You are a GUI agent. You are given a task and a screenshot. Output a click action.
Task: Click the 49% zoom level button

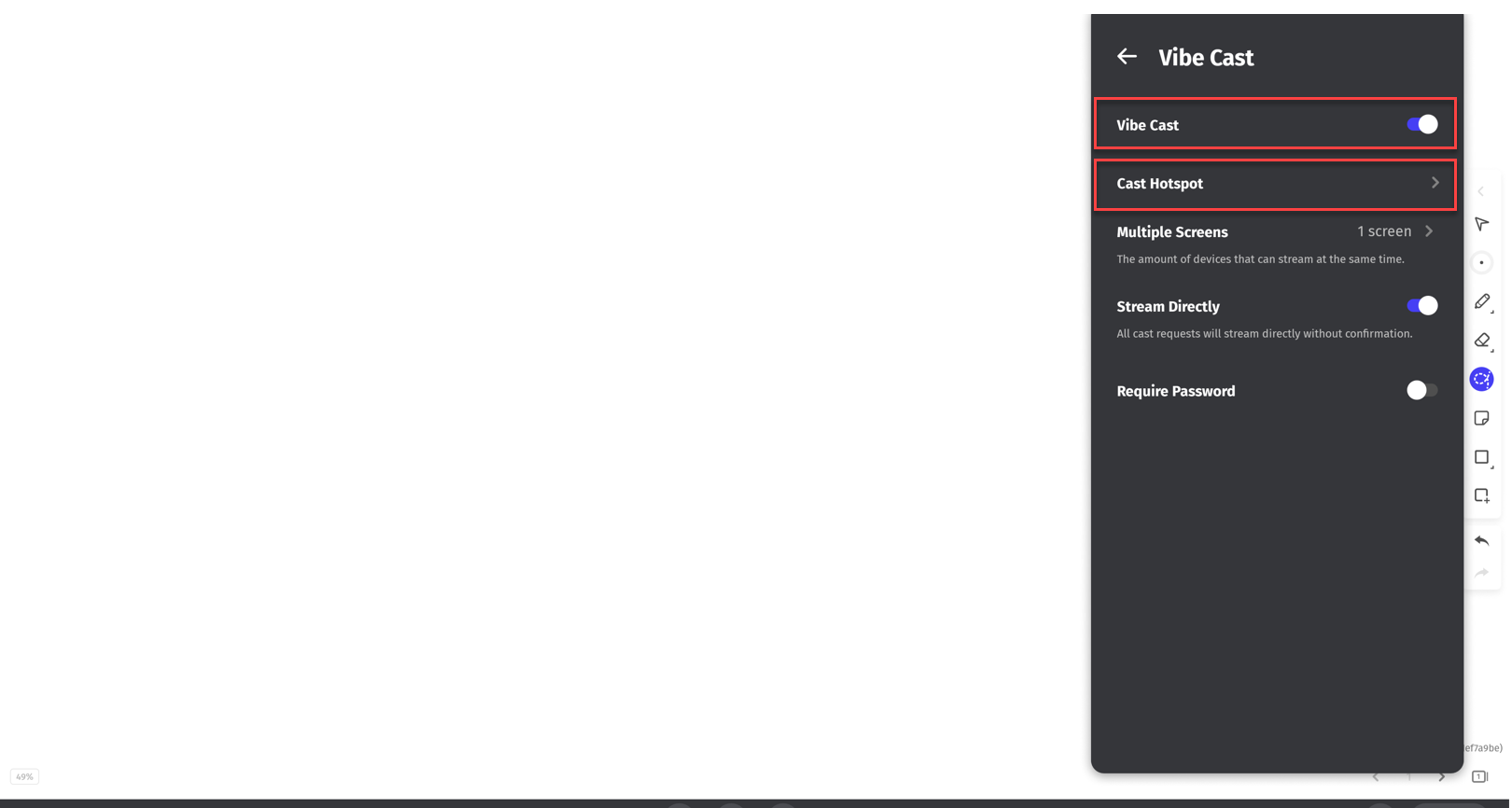point(24,776)
